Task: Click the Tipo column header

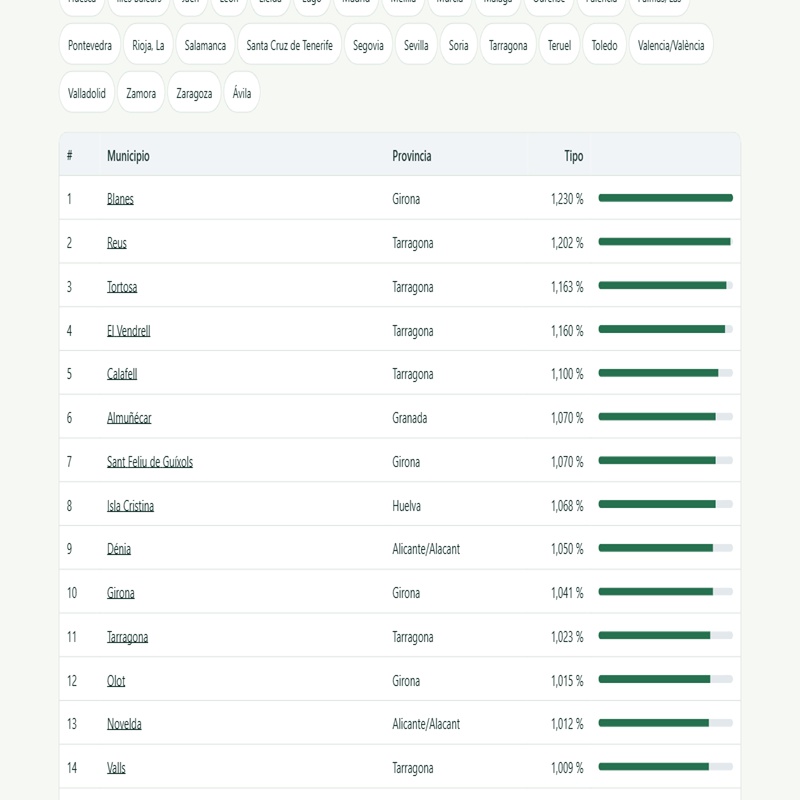Action: coord(573,156)
